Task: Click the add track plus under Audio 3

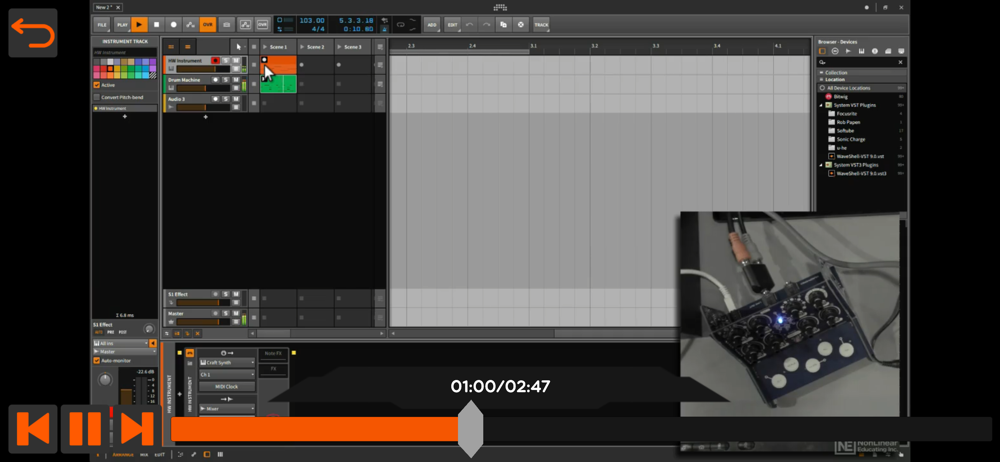Action: [205, 117]
